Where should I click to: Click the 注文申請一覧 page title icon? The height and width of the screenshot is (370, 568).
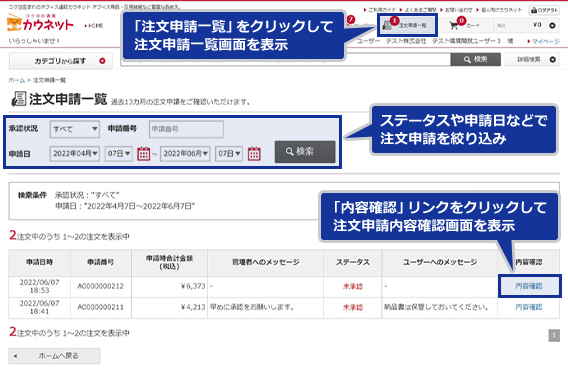pyautogui.click(x=19, y=99)
